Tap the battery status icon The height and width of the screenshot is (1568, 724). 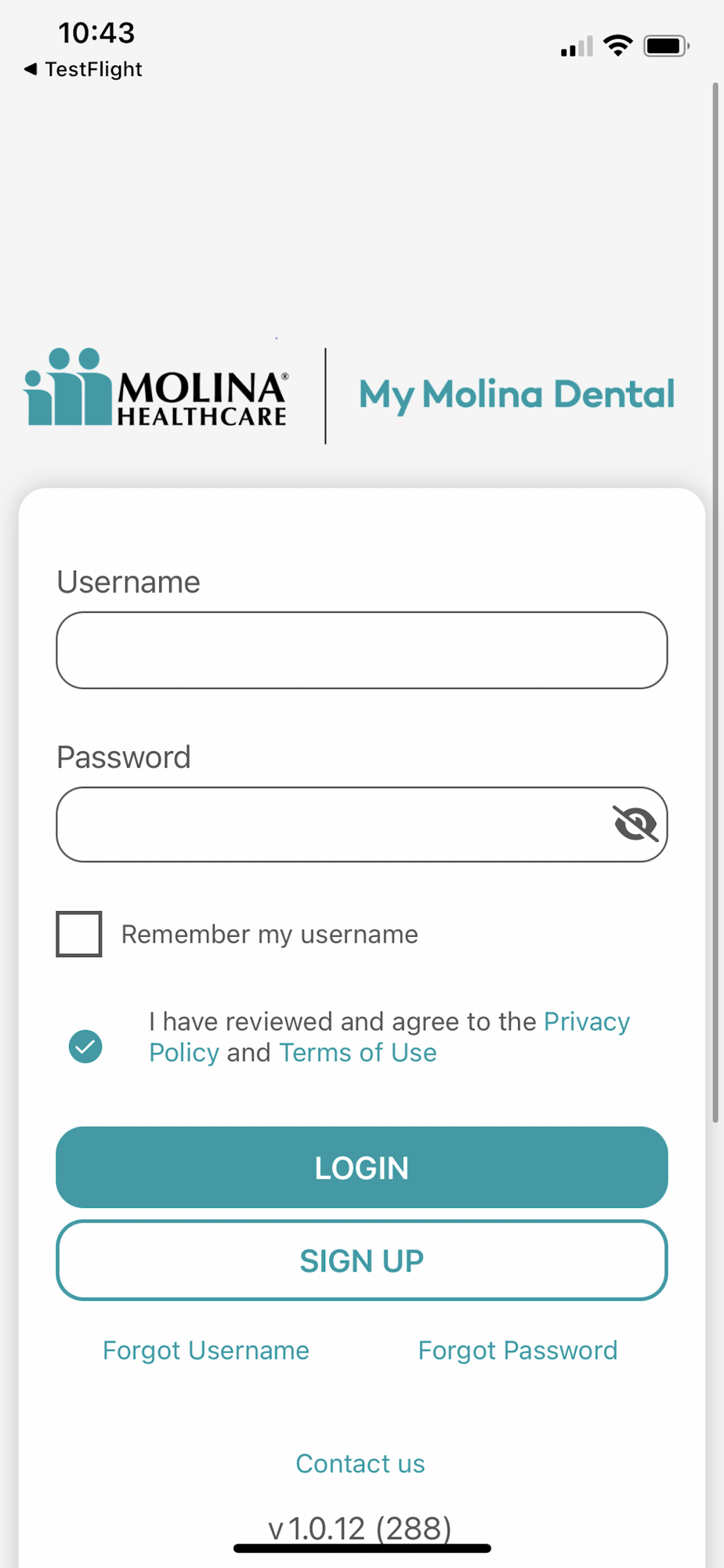[665, 45]
